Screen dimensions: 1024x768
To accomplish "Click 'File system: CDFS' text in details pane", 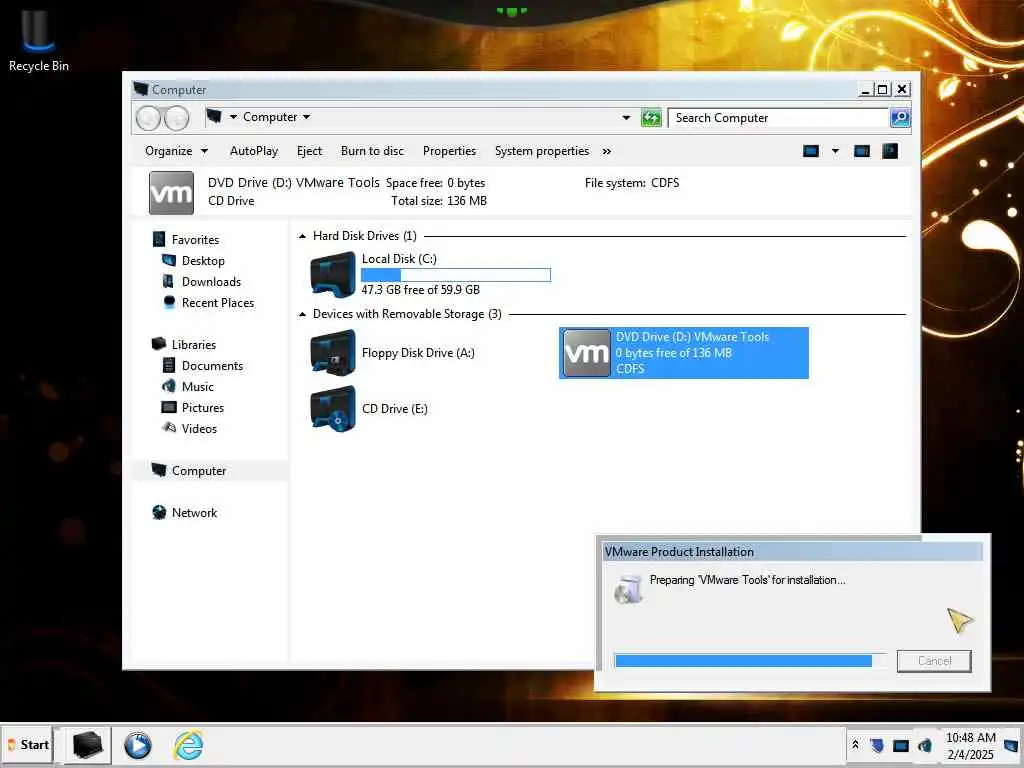I will click(632, 183).
